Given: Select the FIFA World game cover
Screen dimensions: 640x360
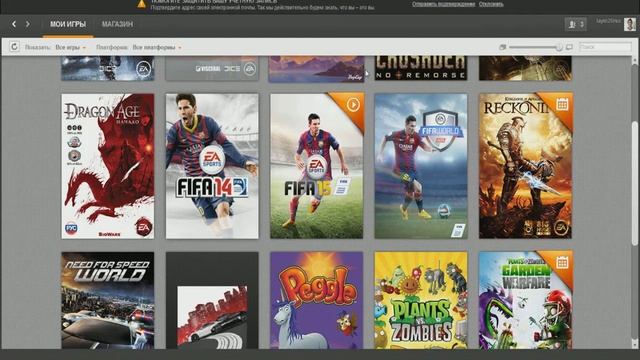Looking at the screenshot, I should 421,166.
